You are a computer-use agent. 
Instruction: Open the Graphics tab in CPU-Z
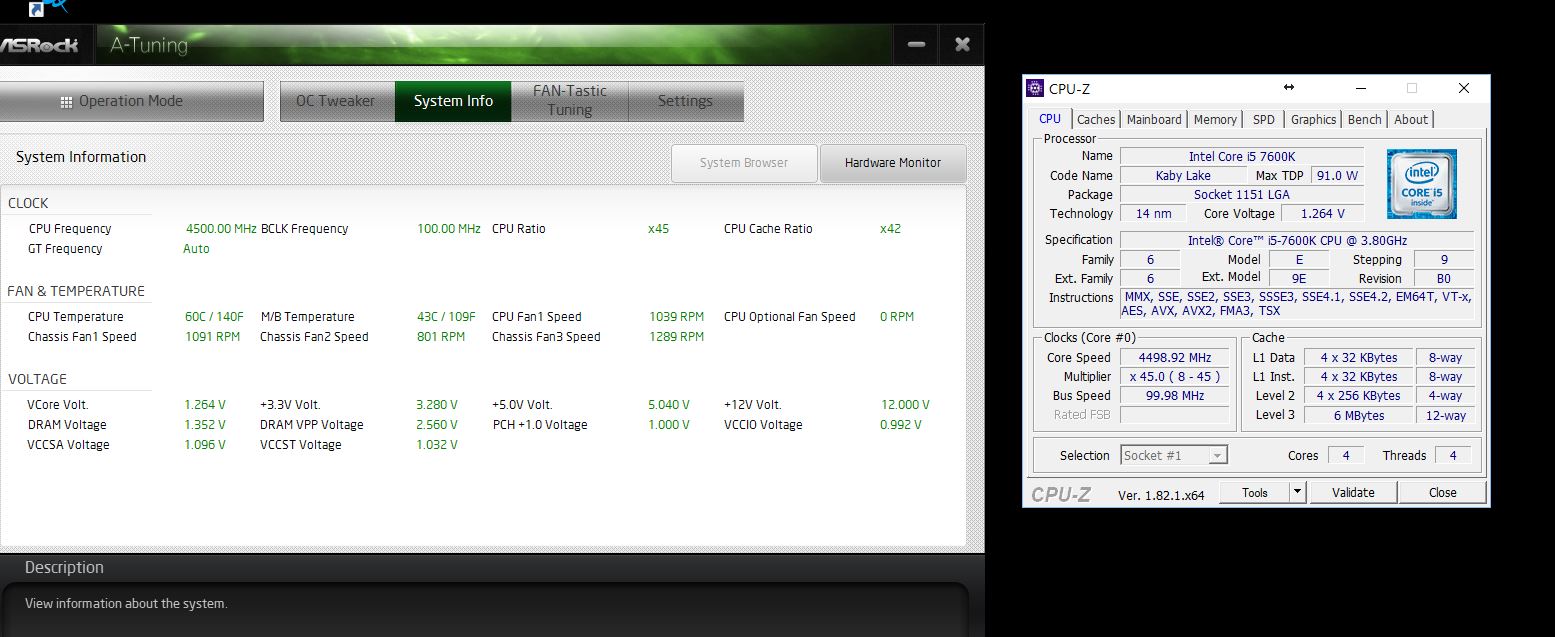tap(1313, 119)
